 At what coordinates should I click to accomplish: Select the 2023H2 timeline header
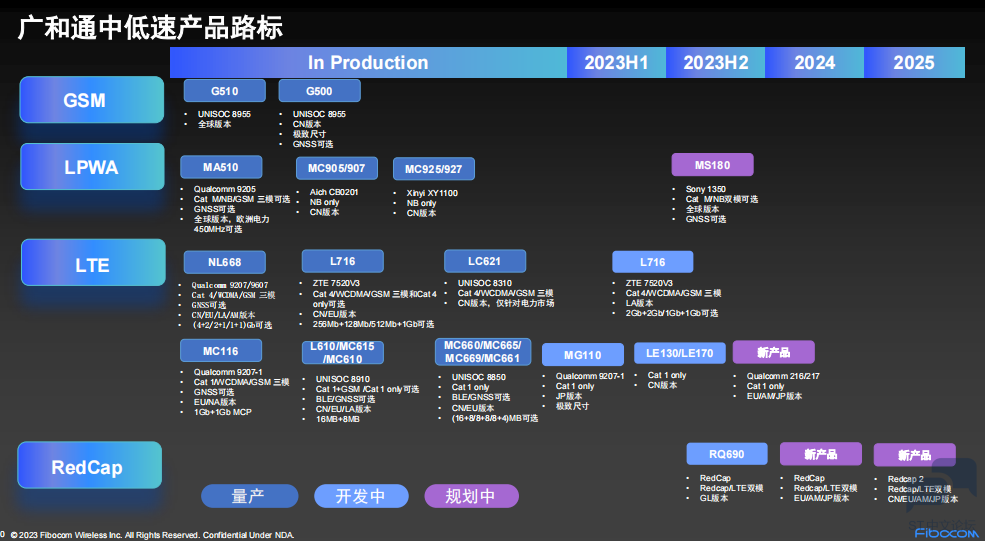[x=716, y=62]
